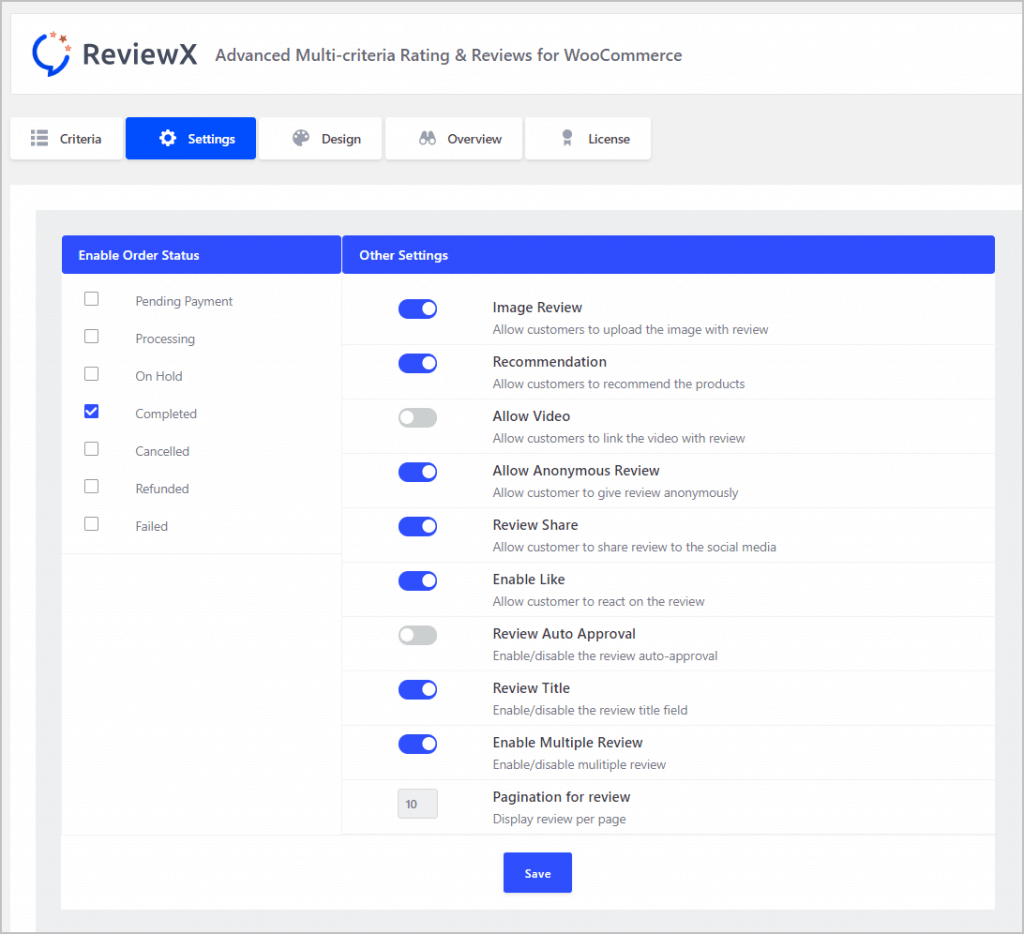Switch to the Design tab

[x=321, y=138]
